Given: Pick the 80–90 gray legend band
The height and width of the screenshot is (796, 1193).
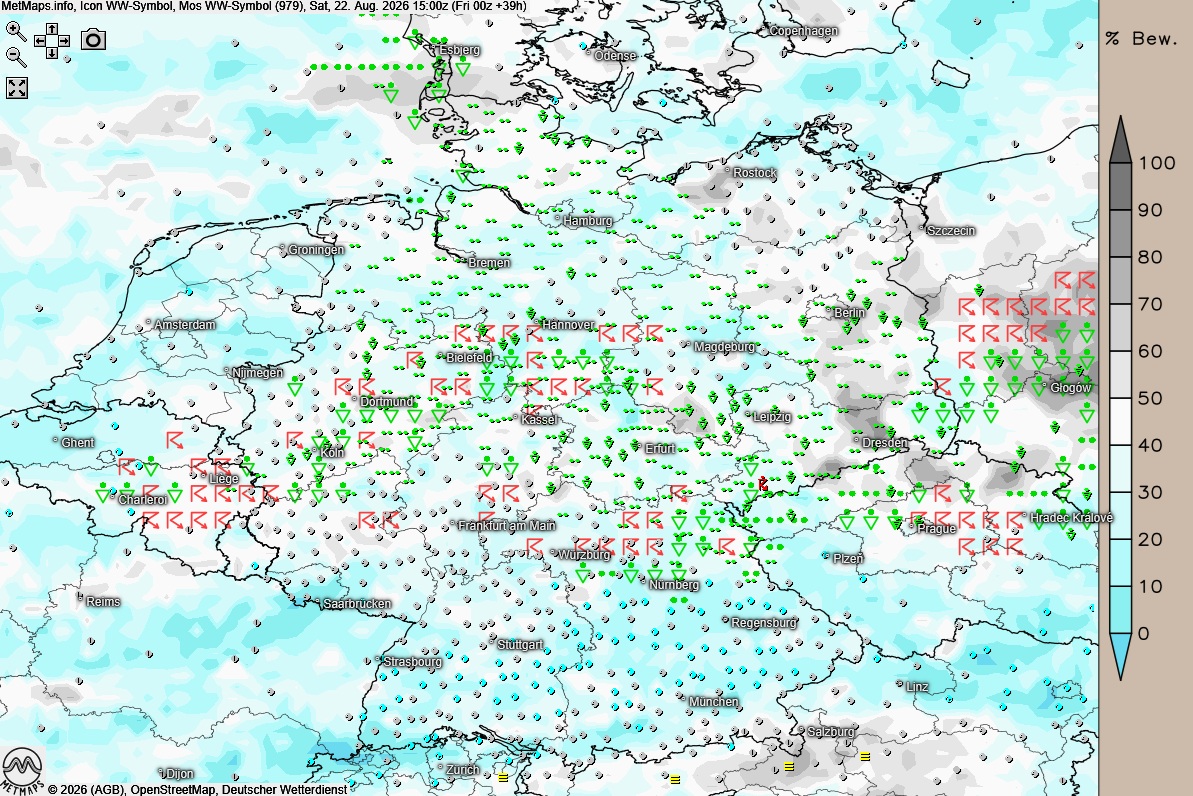Looking at the screenshot, I should 1121,233.
